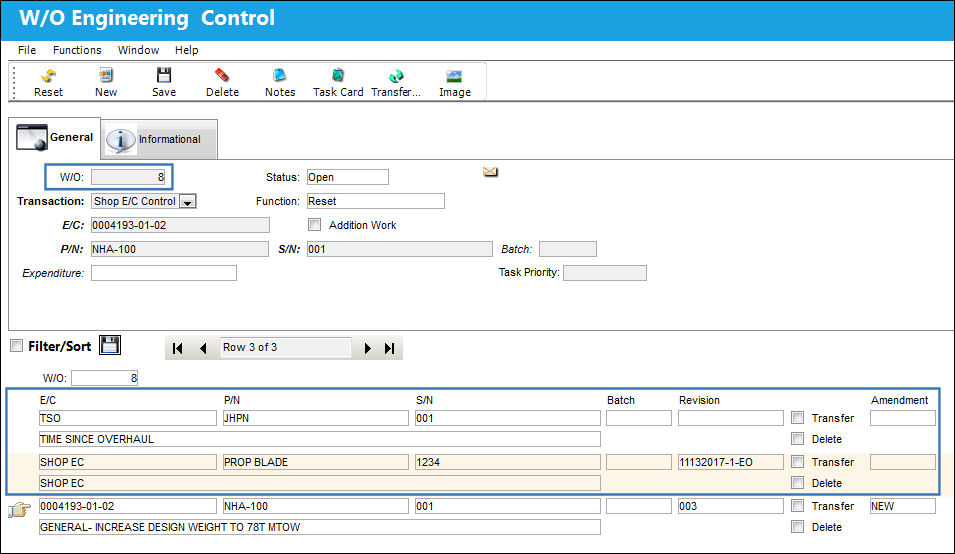Viewport: 955px width, 554px height.
Task: Click the TIME SINCE OVERHAUL description cell
Action: pos(320,439)
